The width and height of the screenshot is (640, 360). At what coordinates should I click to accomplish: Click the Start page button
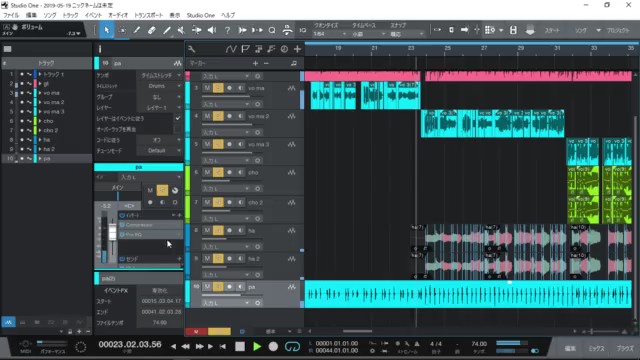tap(552, 31)
